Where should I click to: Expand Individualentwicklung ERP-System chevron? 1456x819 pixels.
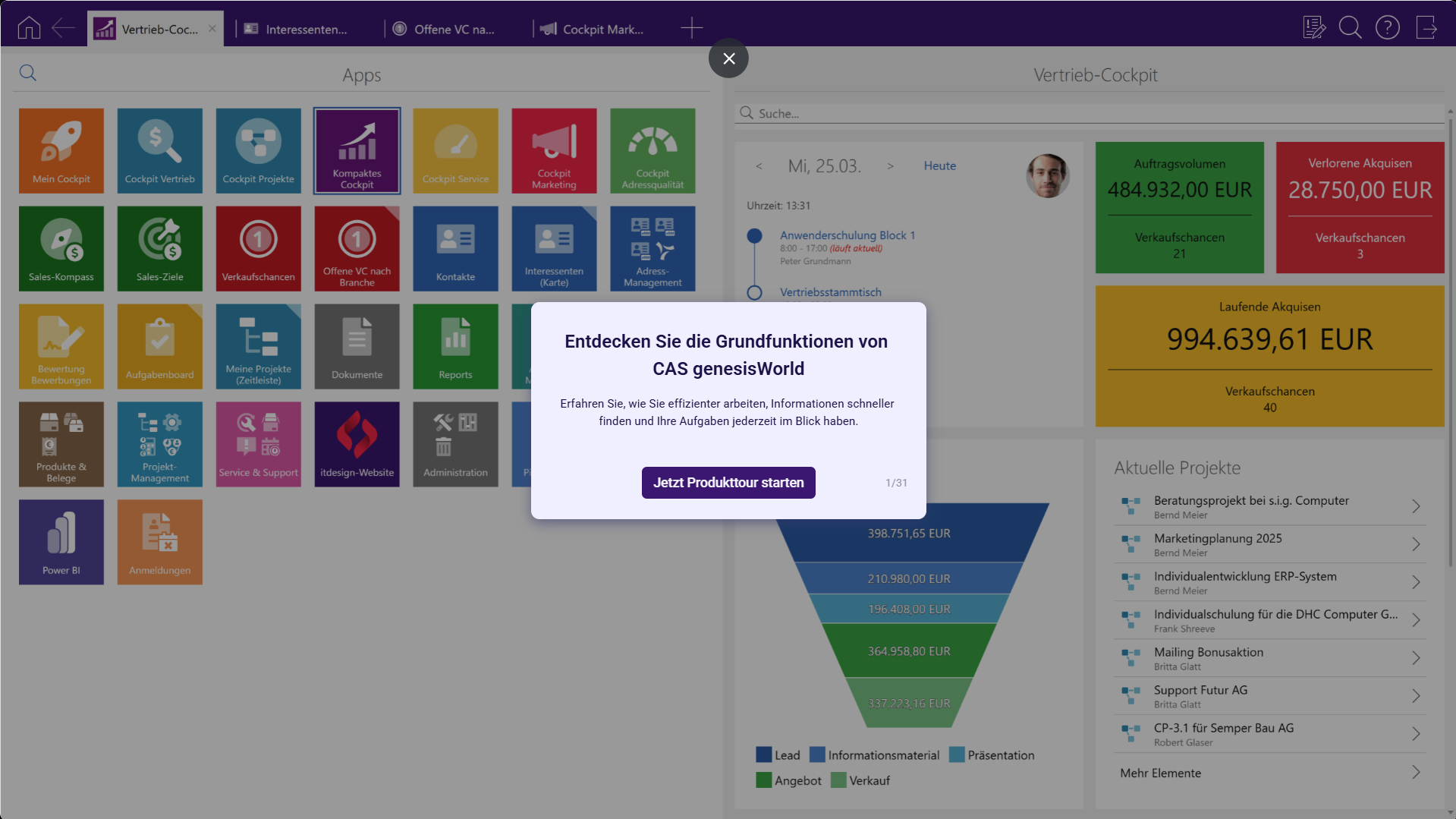[1416, 582]
